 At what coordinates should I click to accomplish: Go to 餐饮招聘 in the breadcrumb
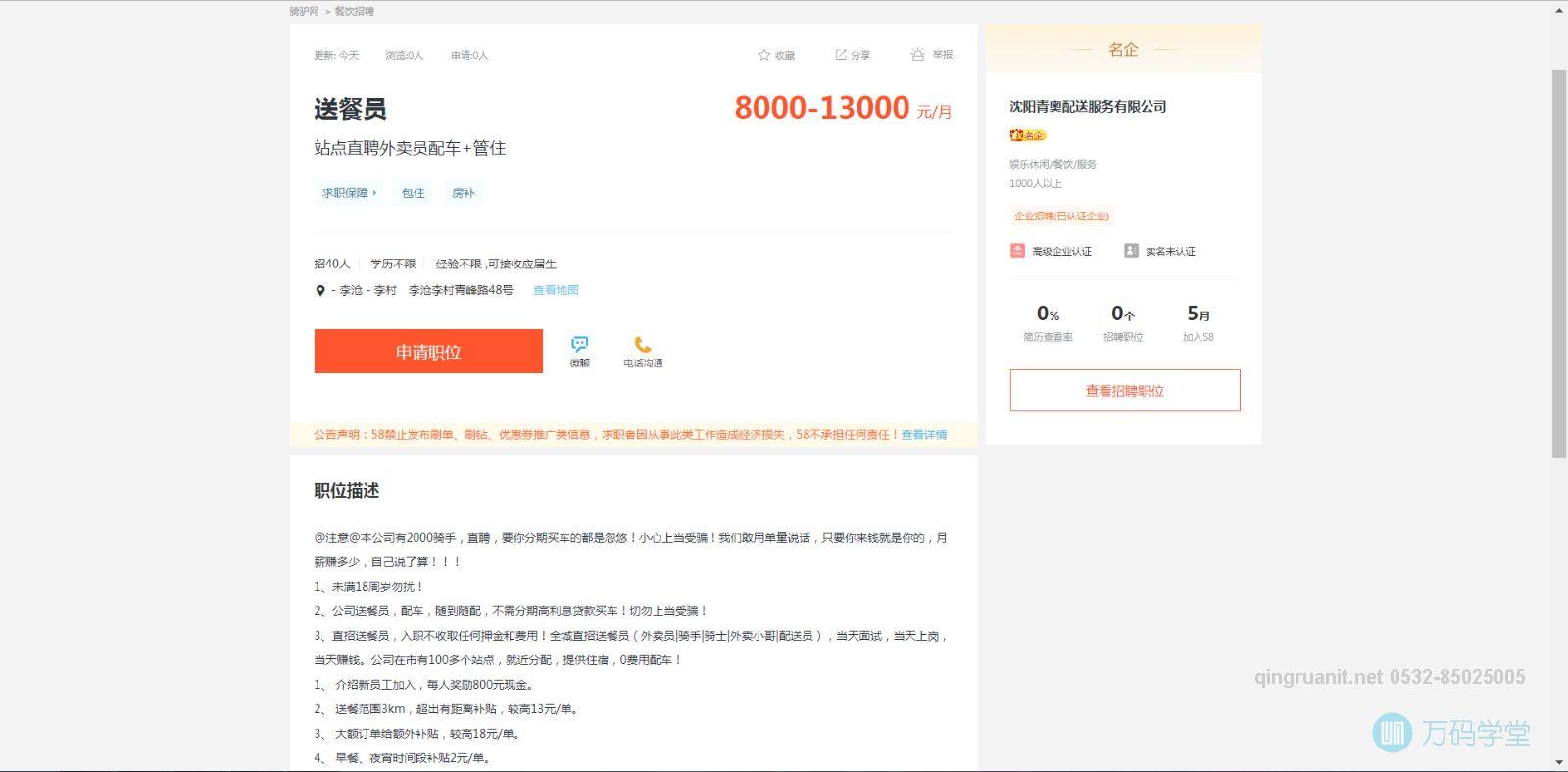354,11
